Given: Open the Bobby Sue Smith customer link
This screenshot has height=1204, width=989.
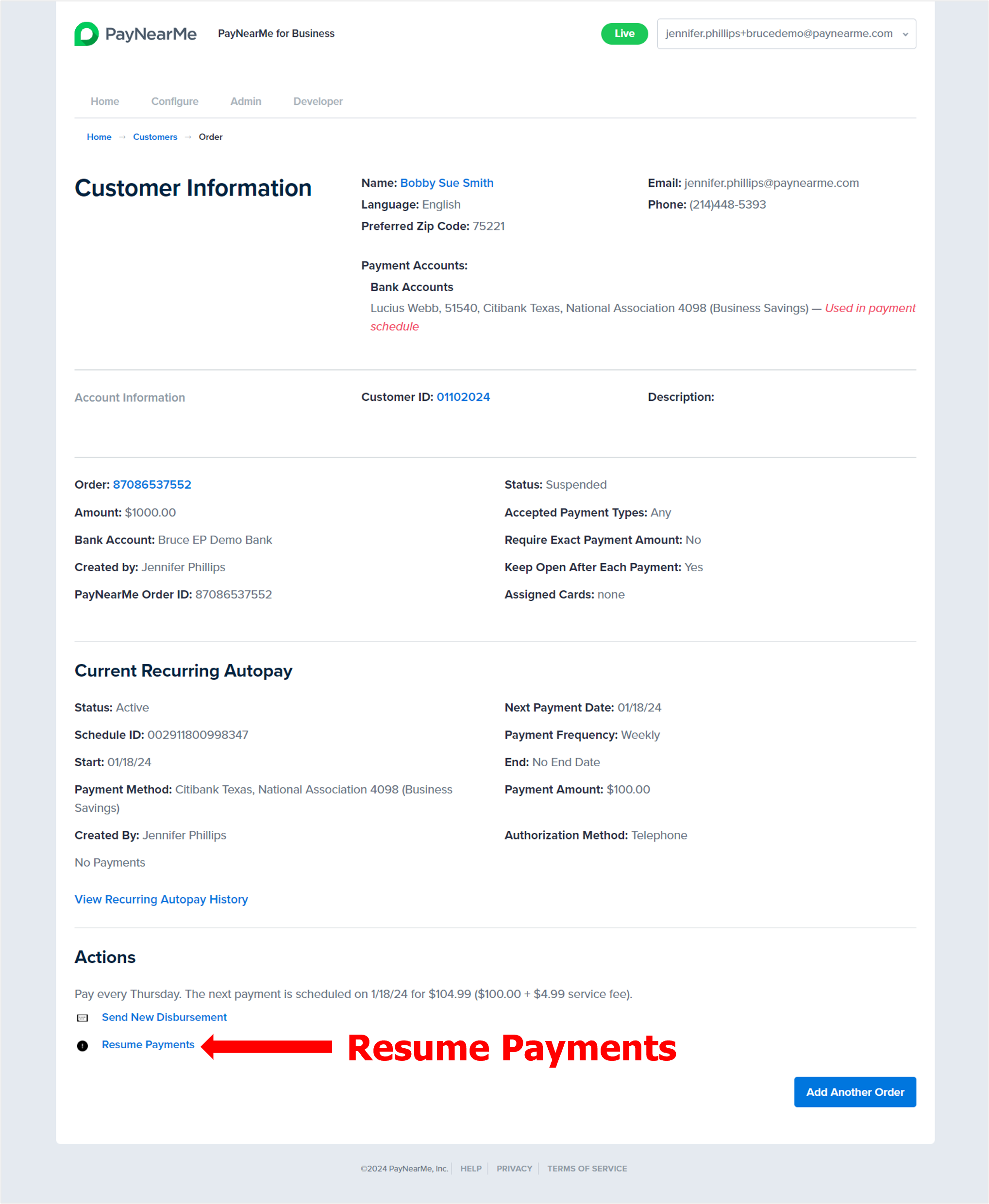Looking at the screenshot, I should (x=447, y=183).
